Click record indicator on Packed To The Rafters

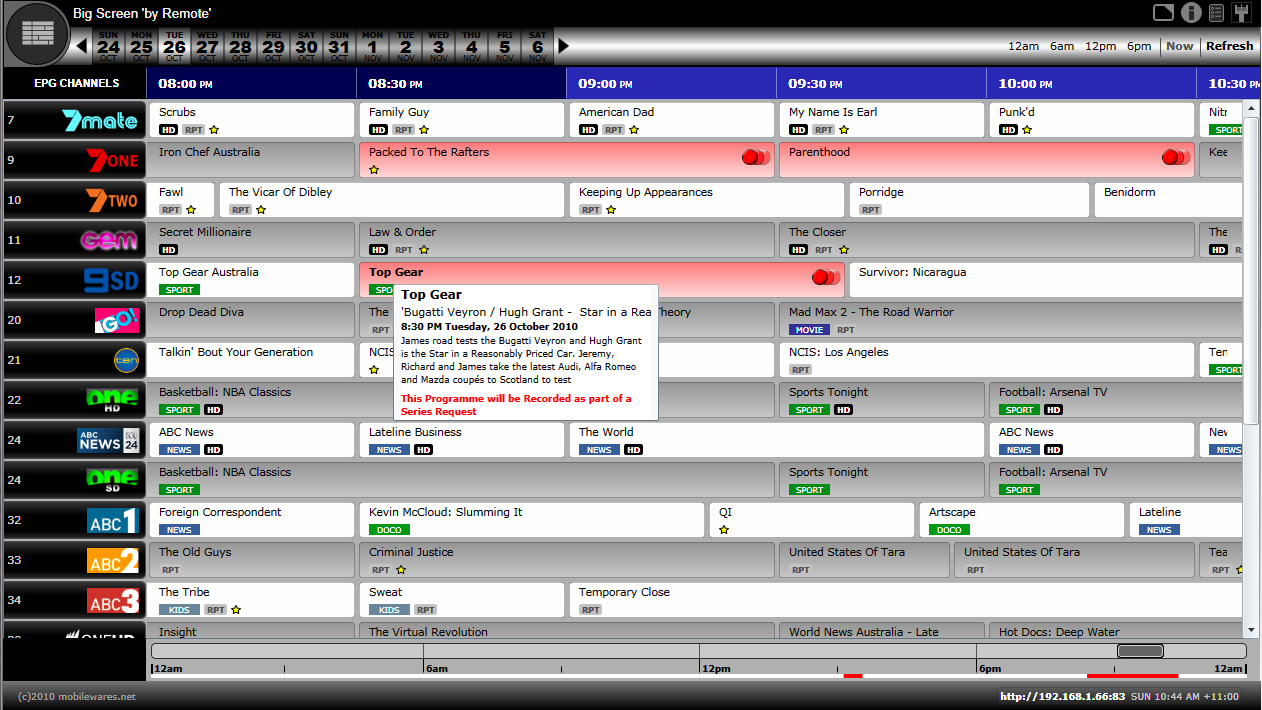point(755,157)
